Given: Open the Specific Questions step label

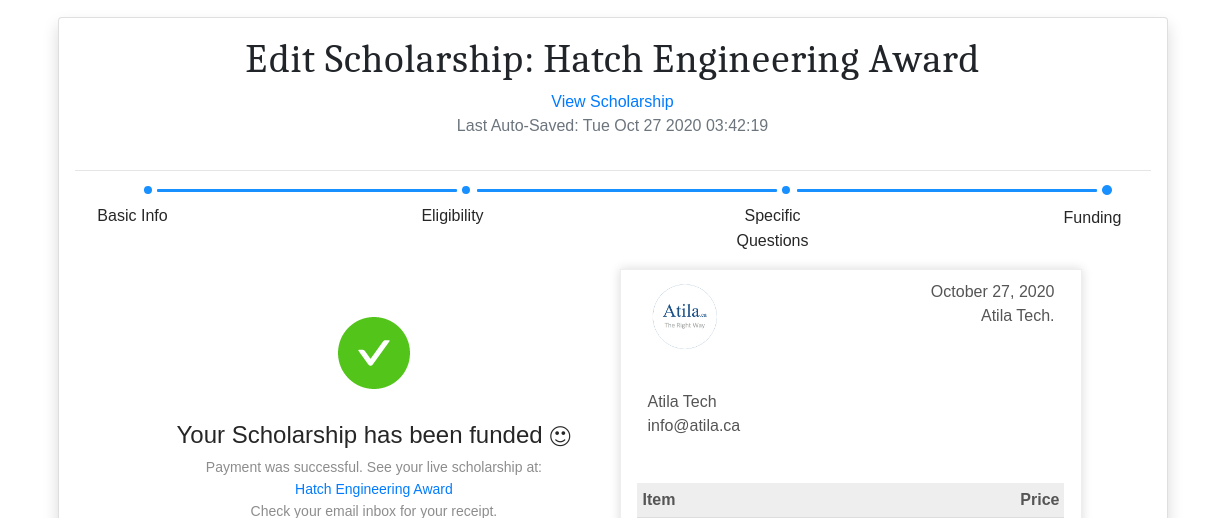Looking at the screenshot, I should 772,228.
